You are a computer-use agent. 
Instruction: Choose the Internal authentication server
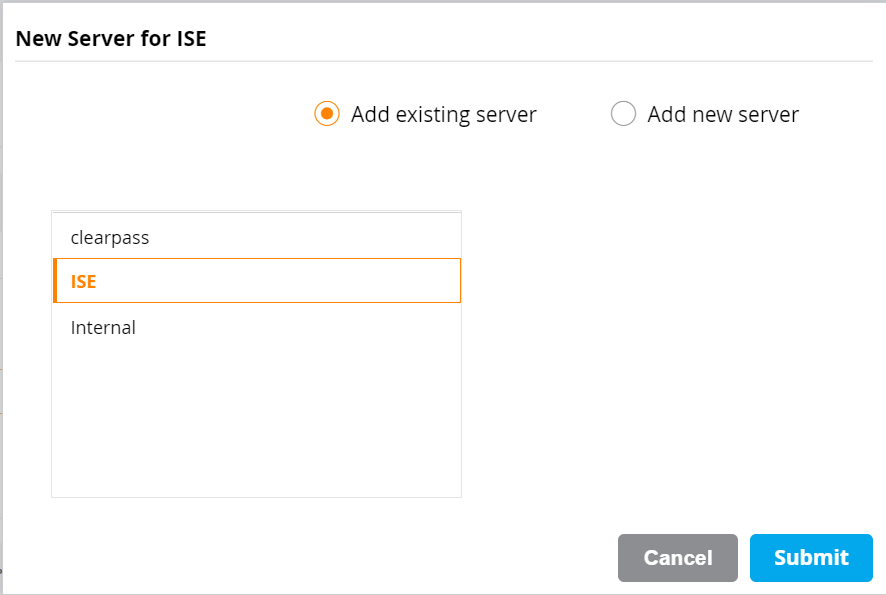pyautogui.click(x=103, y=327)
